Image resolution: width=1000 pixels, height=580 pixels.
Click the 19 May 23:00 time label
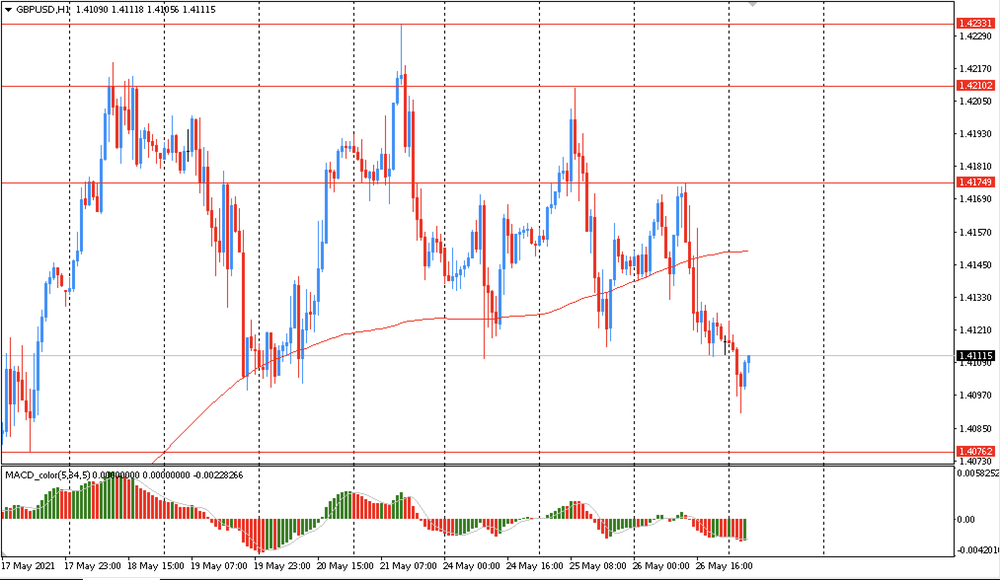point(282,565)
